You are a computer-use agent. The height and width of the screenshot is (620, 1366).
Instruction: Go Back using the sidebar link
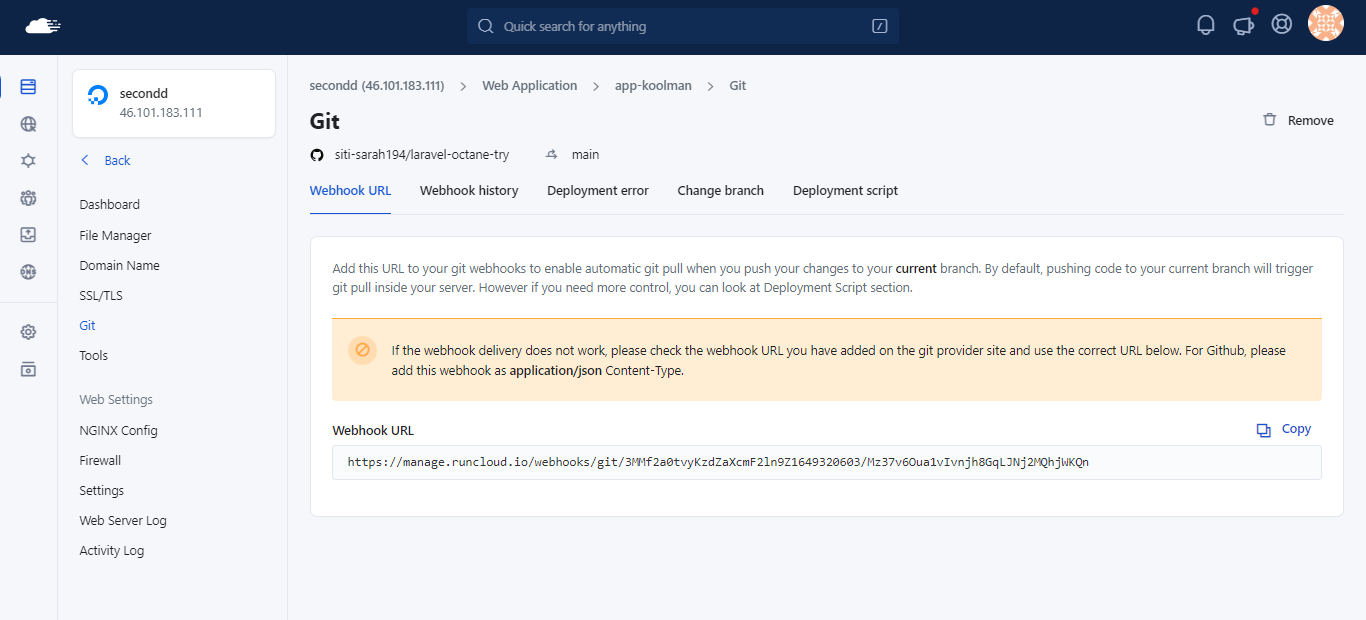[106, 161]
